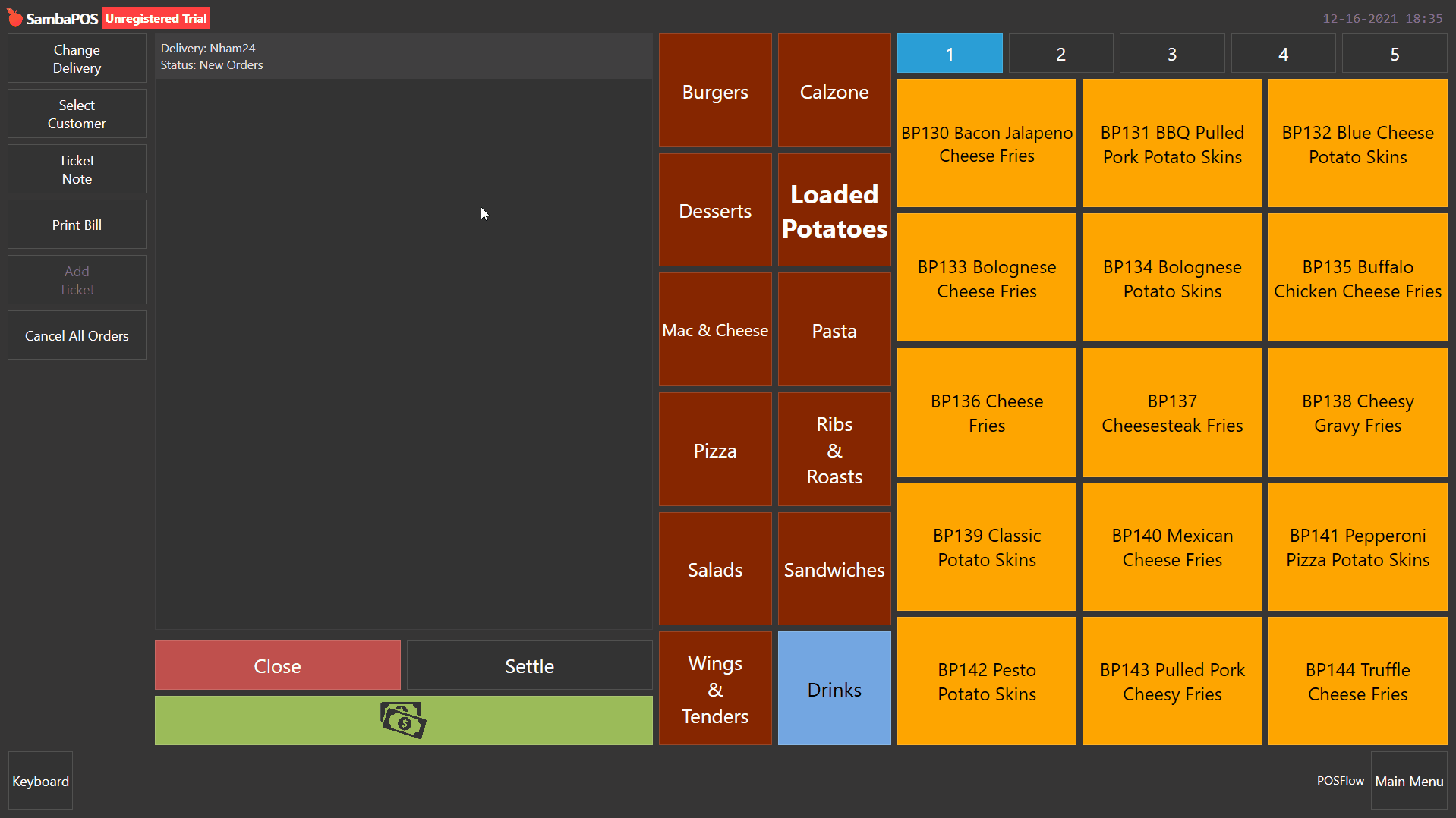Go to Main Menu

tap(1409, 781)
